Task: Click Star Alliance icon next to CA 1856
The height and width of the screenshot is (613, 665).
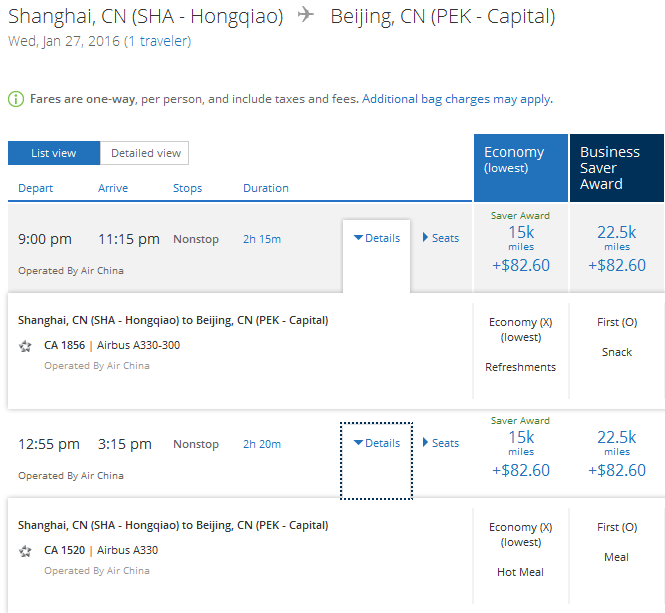Action: click(26, 346)
